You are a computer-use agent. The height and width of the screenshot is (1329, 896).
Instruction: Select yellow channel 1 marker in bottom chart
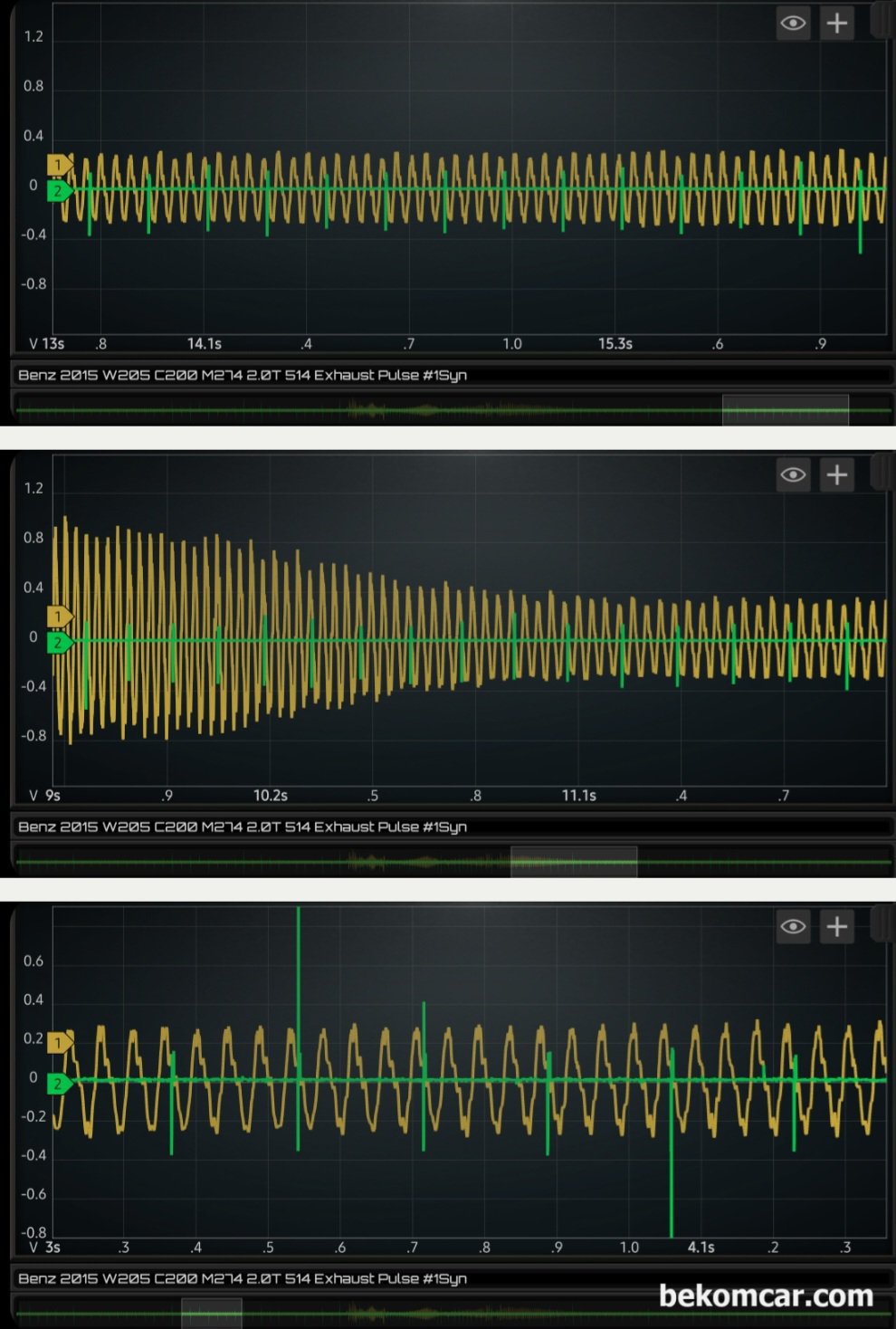(60, 1043)
